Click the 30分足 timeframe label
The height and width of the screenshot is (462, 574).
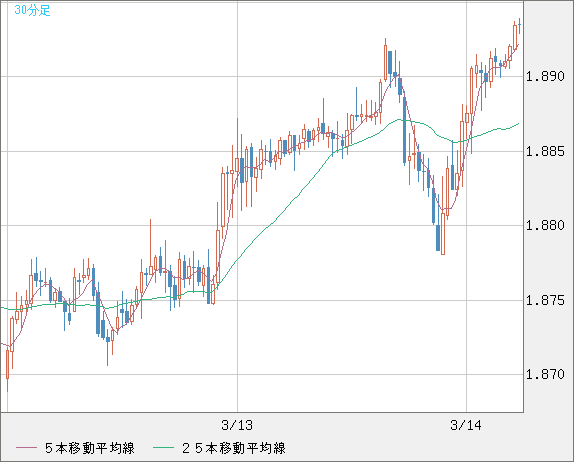(x=32, y=10)
